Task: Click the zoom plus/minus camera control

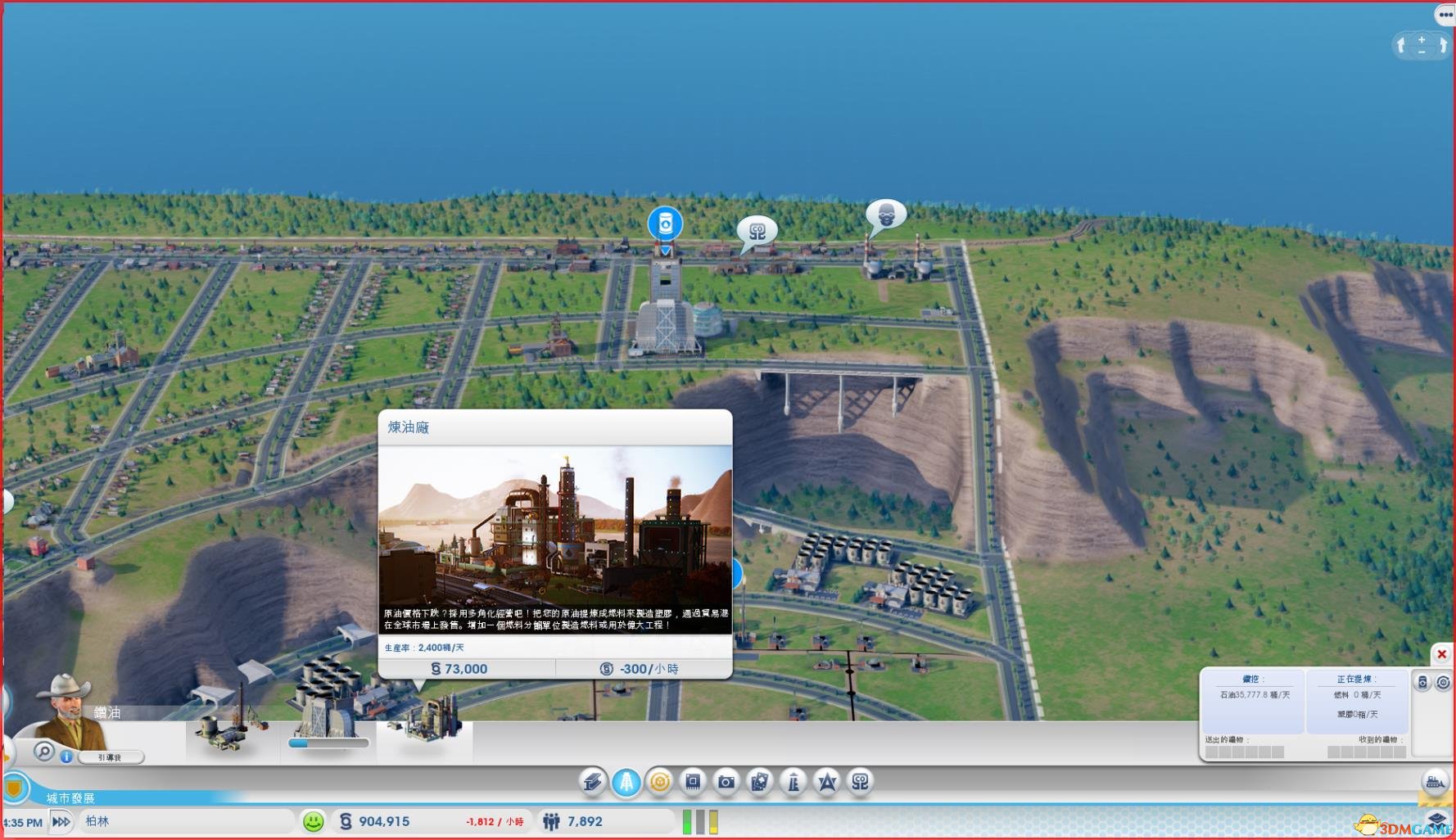Action: [1422, 45]
